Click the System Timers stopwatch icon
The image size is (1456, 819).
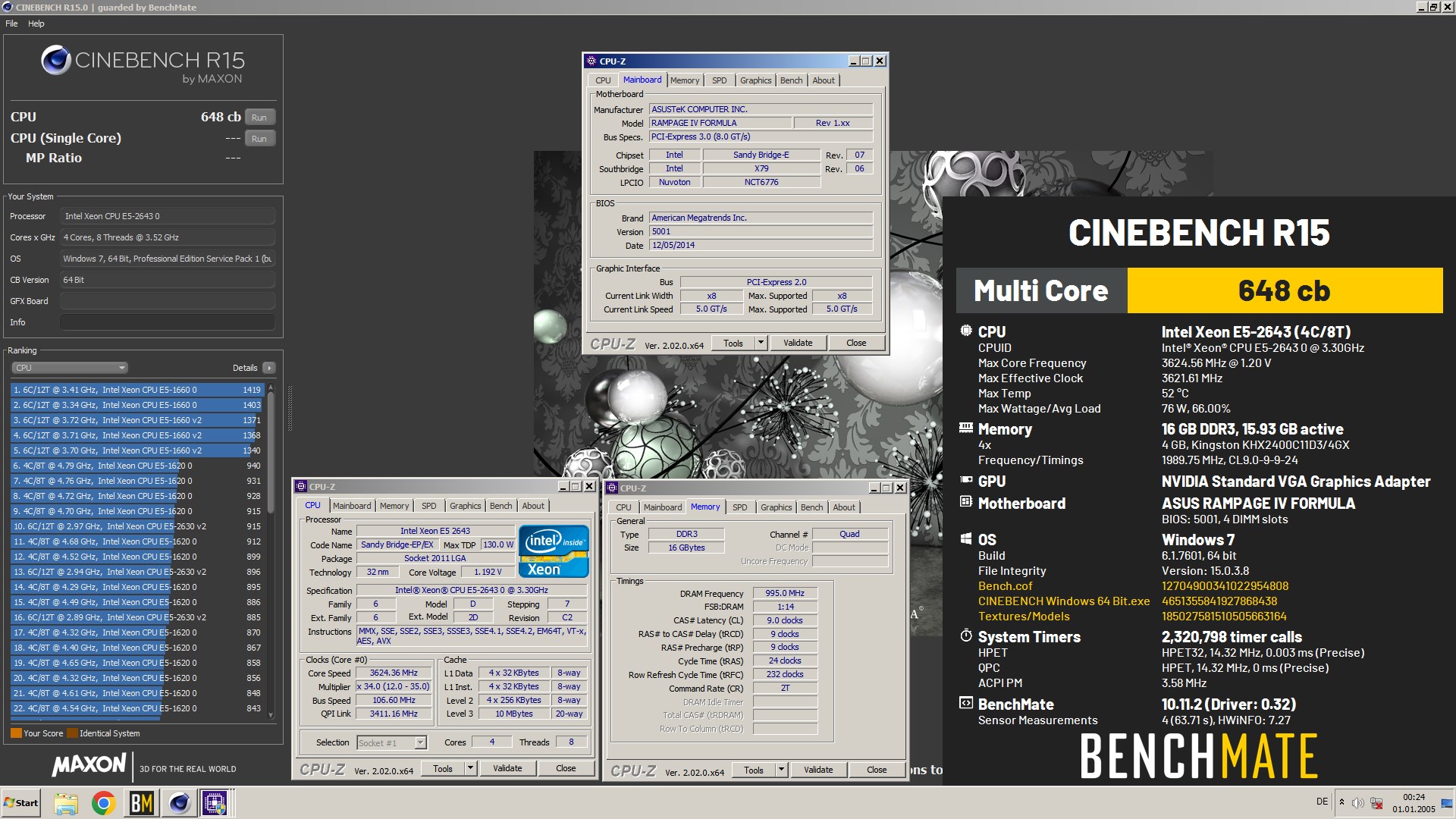pyautogui.click(x=965, y=635)
